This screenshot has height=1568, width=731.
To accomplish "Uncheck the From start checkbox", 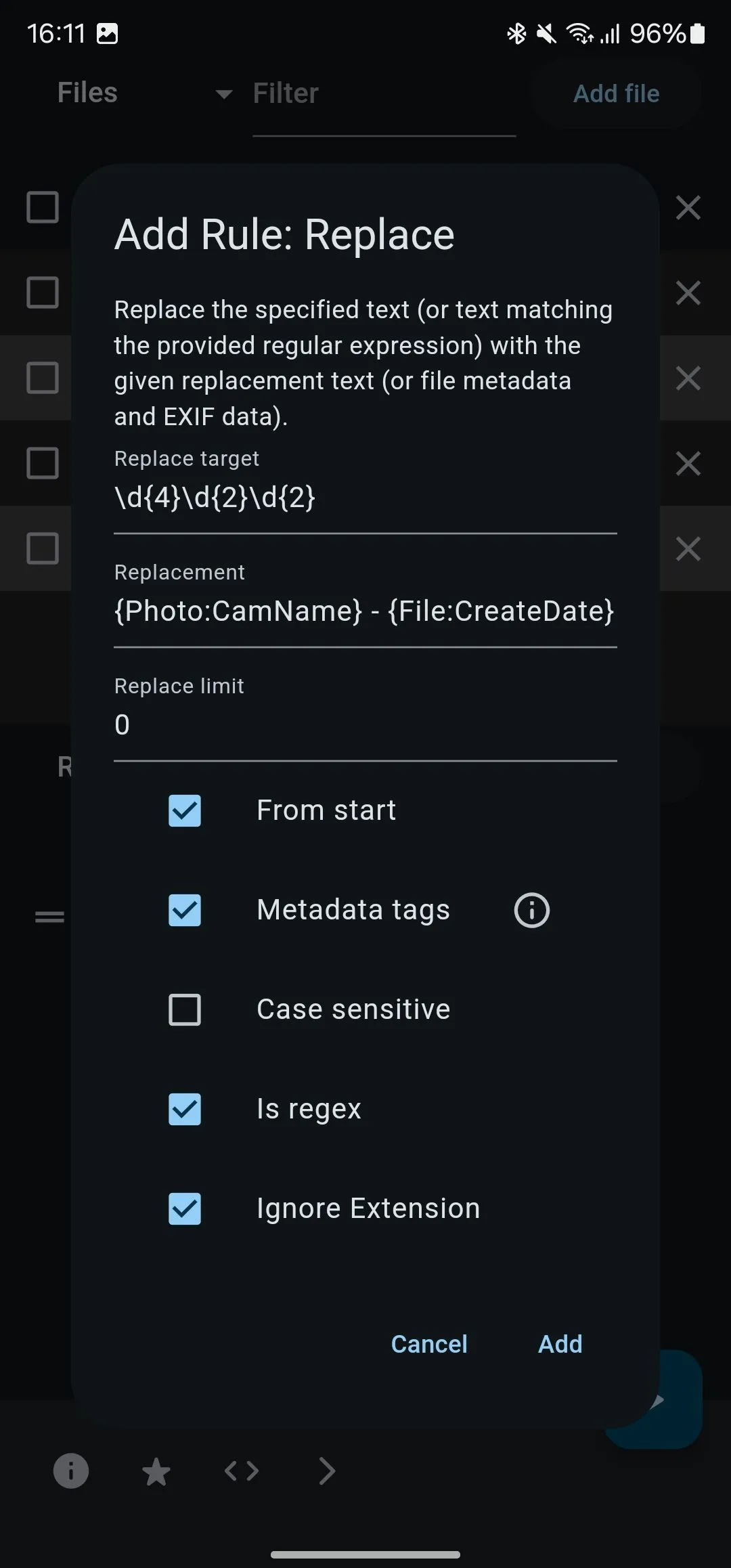I will coord(185,810).
